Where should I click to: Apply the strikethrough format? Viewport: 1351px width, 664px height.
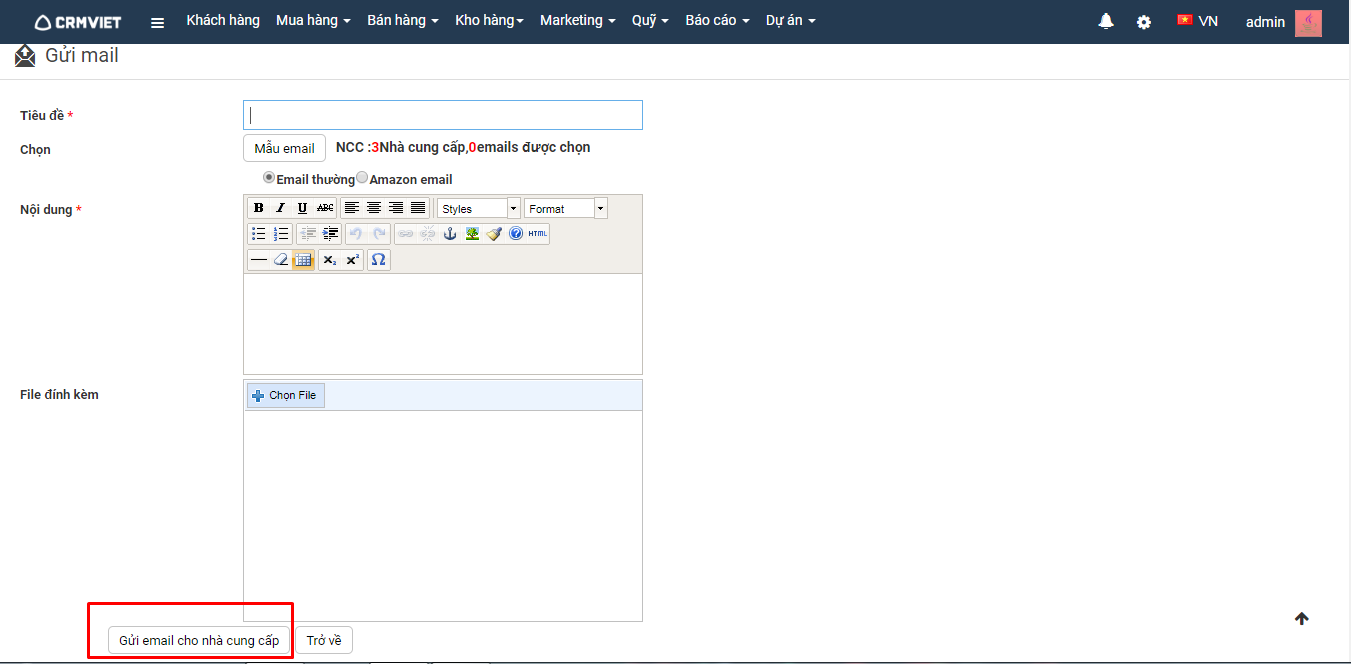[325, 208]
